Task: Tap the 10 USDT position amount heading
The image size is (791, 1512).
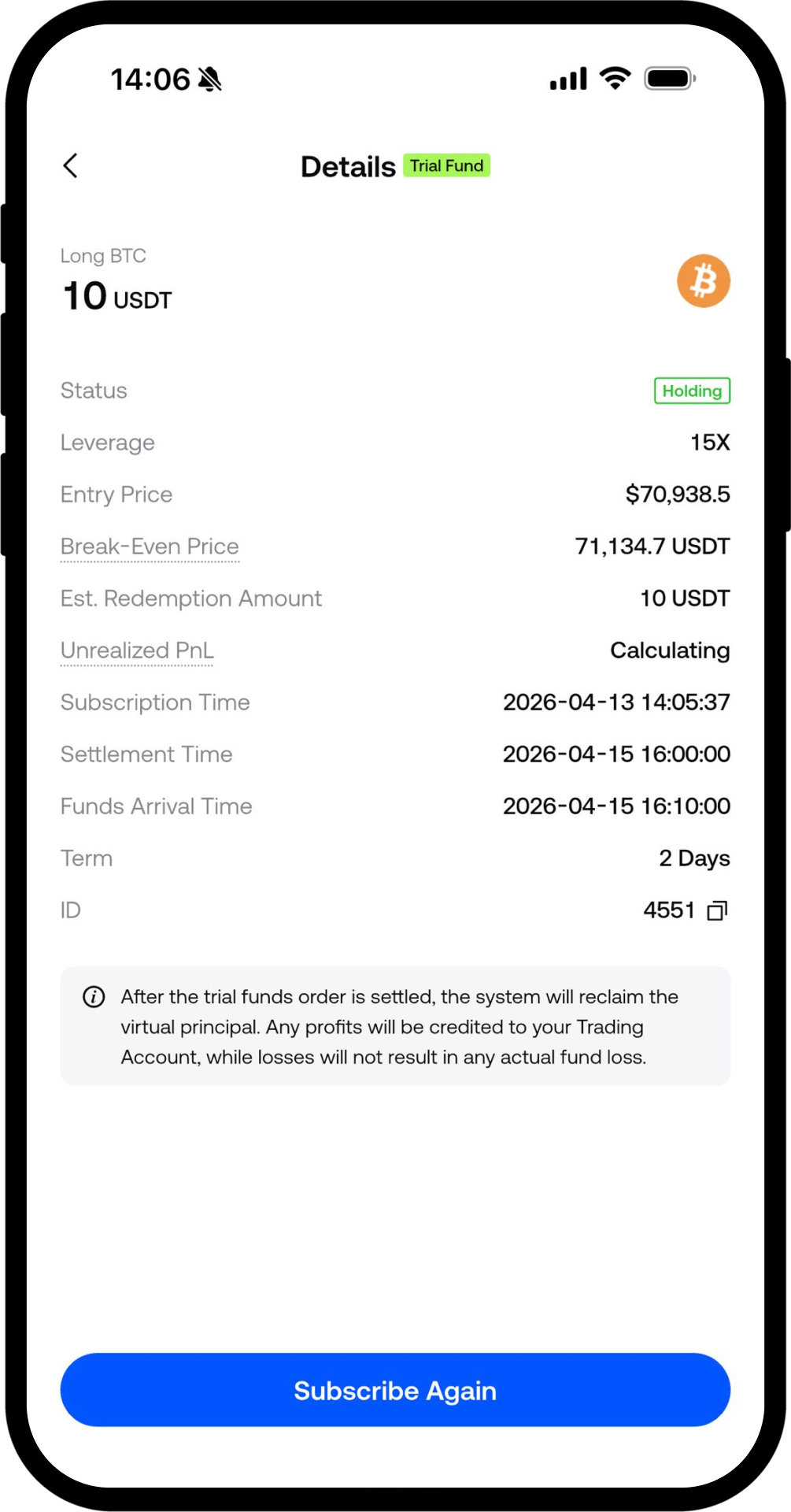Action: coord(116,298)
